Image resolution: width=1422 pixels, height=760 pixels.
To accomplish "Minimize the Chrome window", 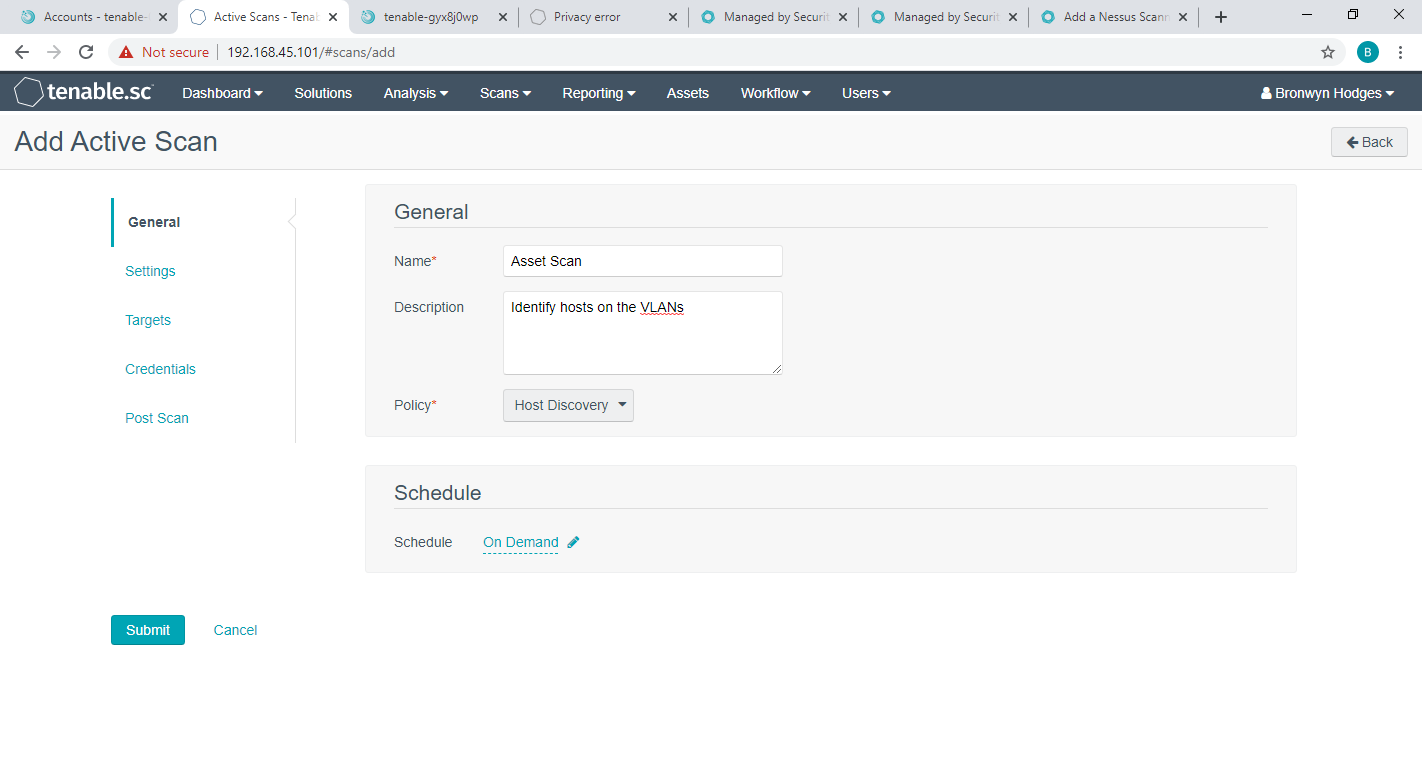I will pyautogui.click(x=1309, y=15).
